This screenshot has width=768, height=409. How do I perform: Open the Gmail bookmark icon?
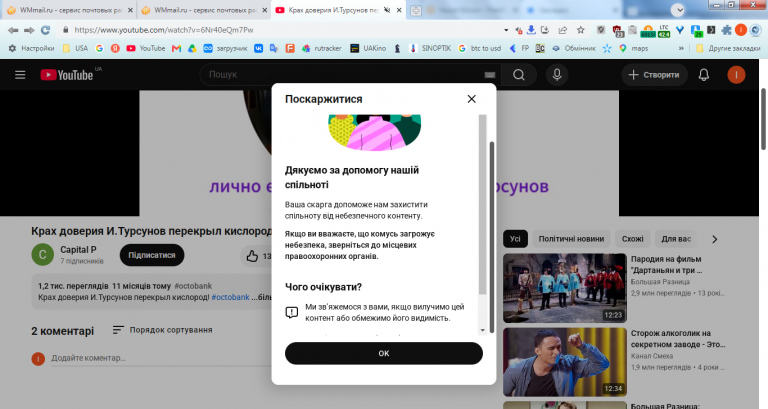176,48
